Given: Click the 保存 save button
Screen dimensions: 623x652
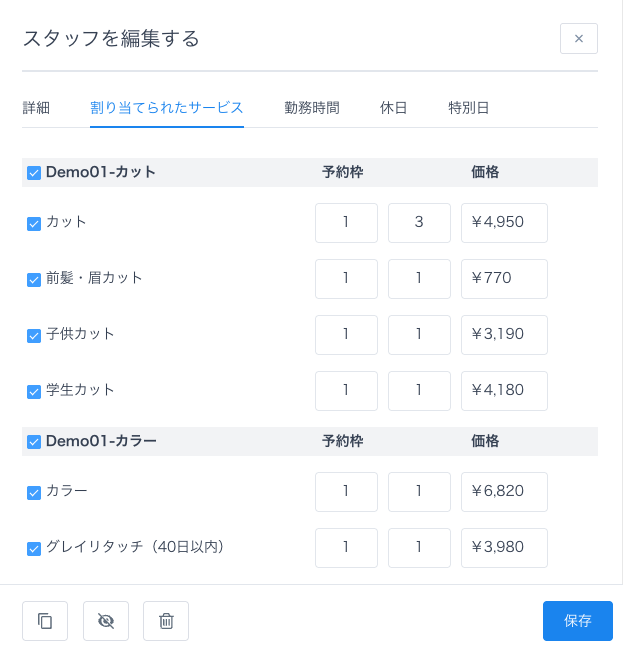Looking at the screenshot, I should coord(577,621).
